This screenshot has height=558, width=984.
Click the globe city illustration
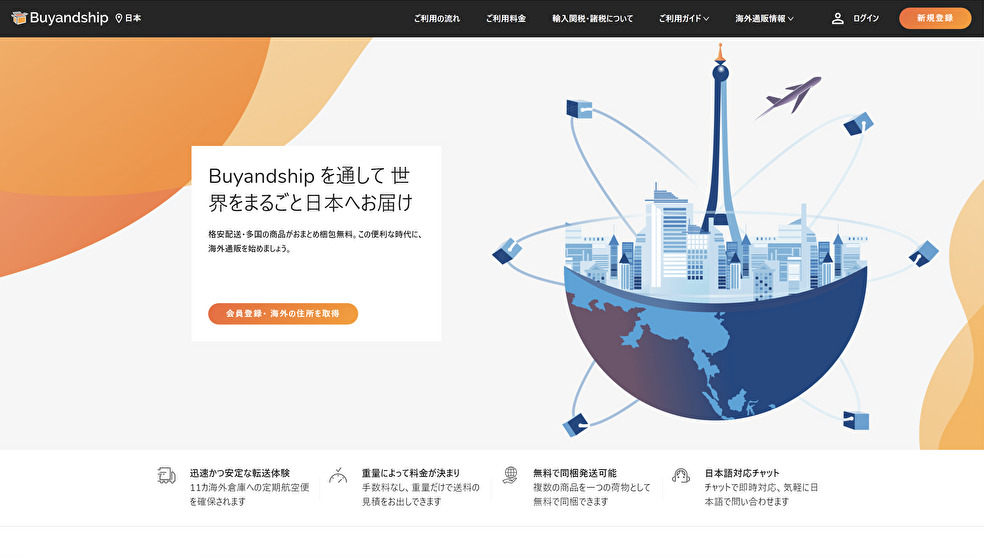[715, 242]
